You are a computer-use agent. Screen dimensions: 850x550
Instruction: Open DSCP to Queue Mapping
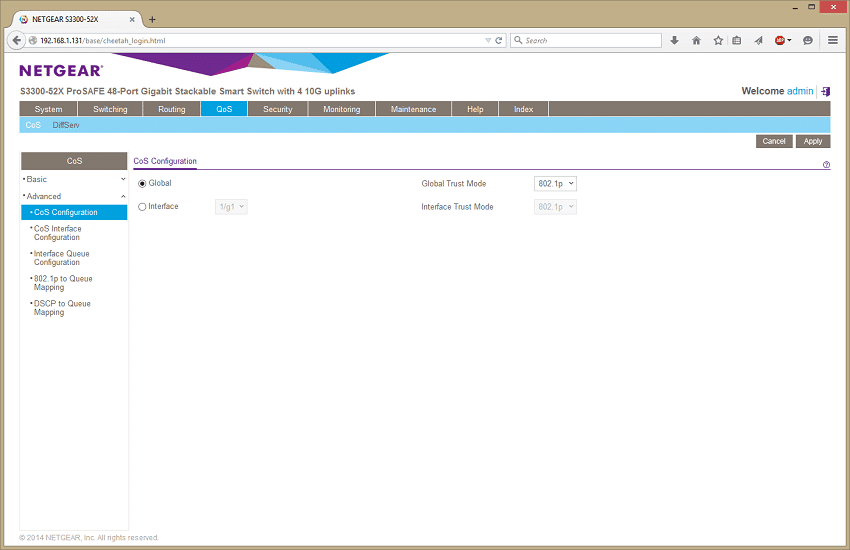pos(62,308)
